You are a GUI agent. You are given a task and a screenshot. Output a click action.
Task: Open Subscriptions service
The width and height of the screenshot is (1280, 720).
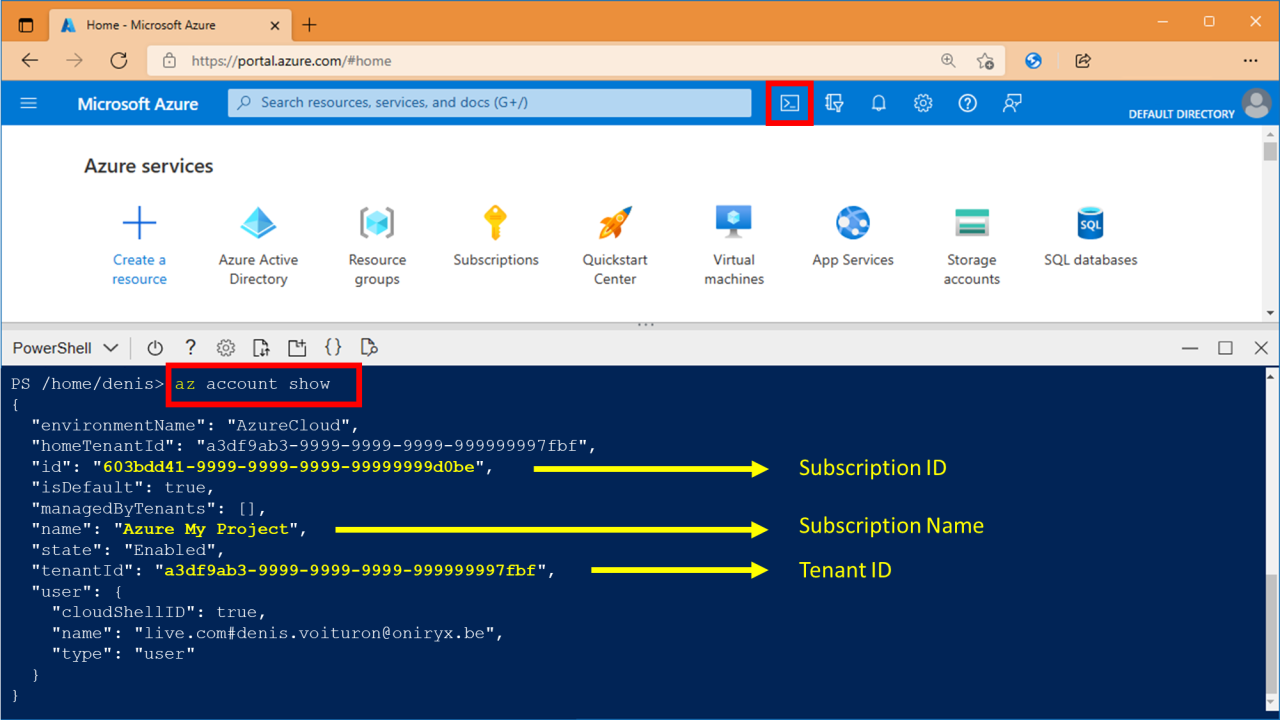tap(496, 237)
